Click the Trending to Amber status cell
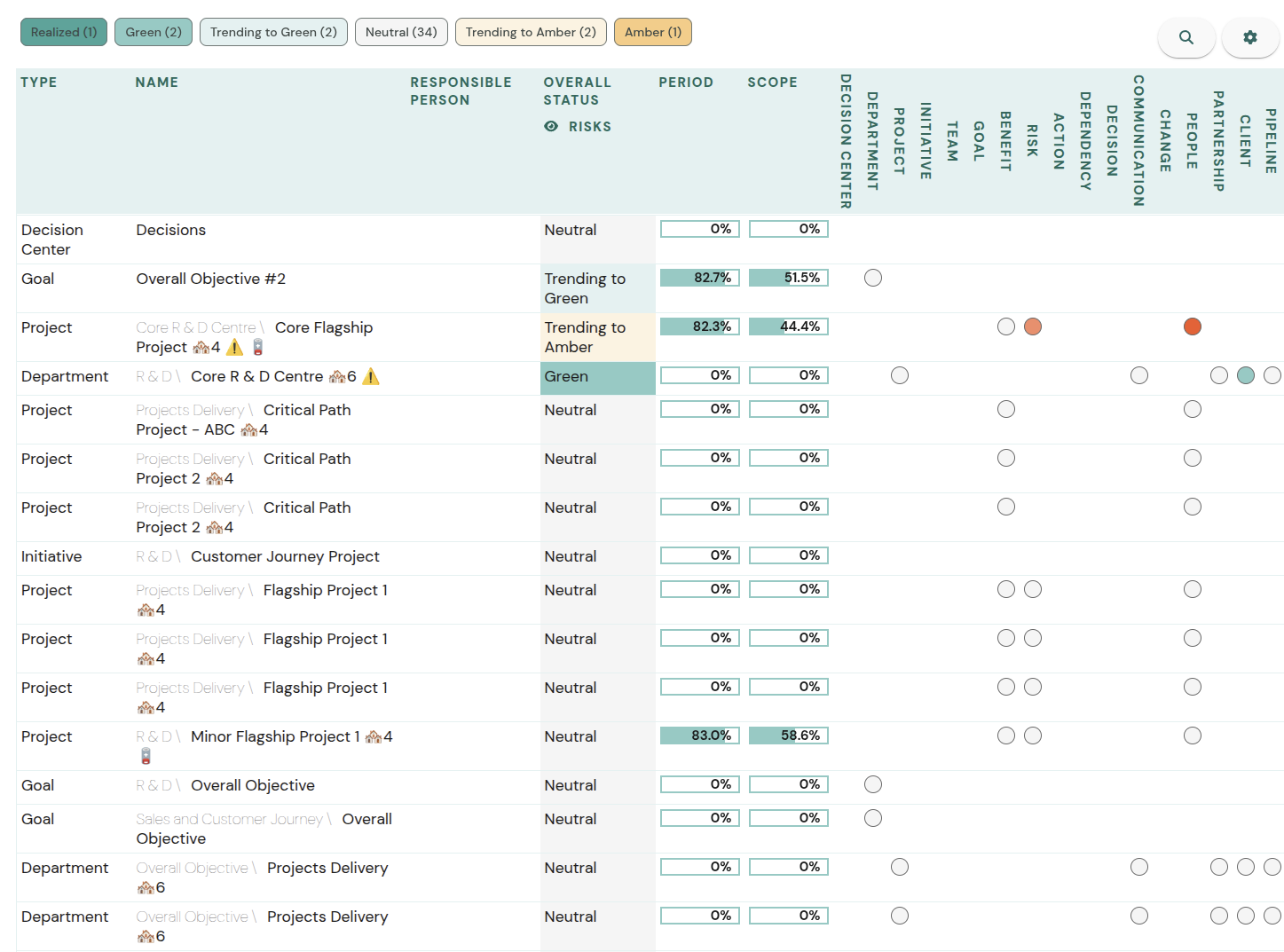 (598, 337)
